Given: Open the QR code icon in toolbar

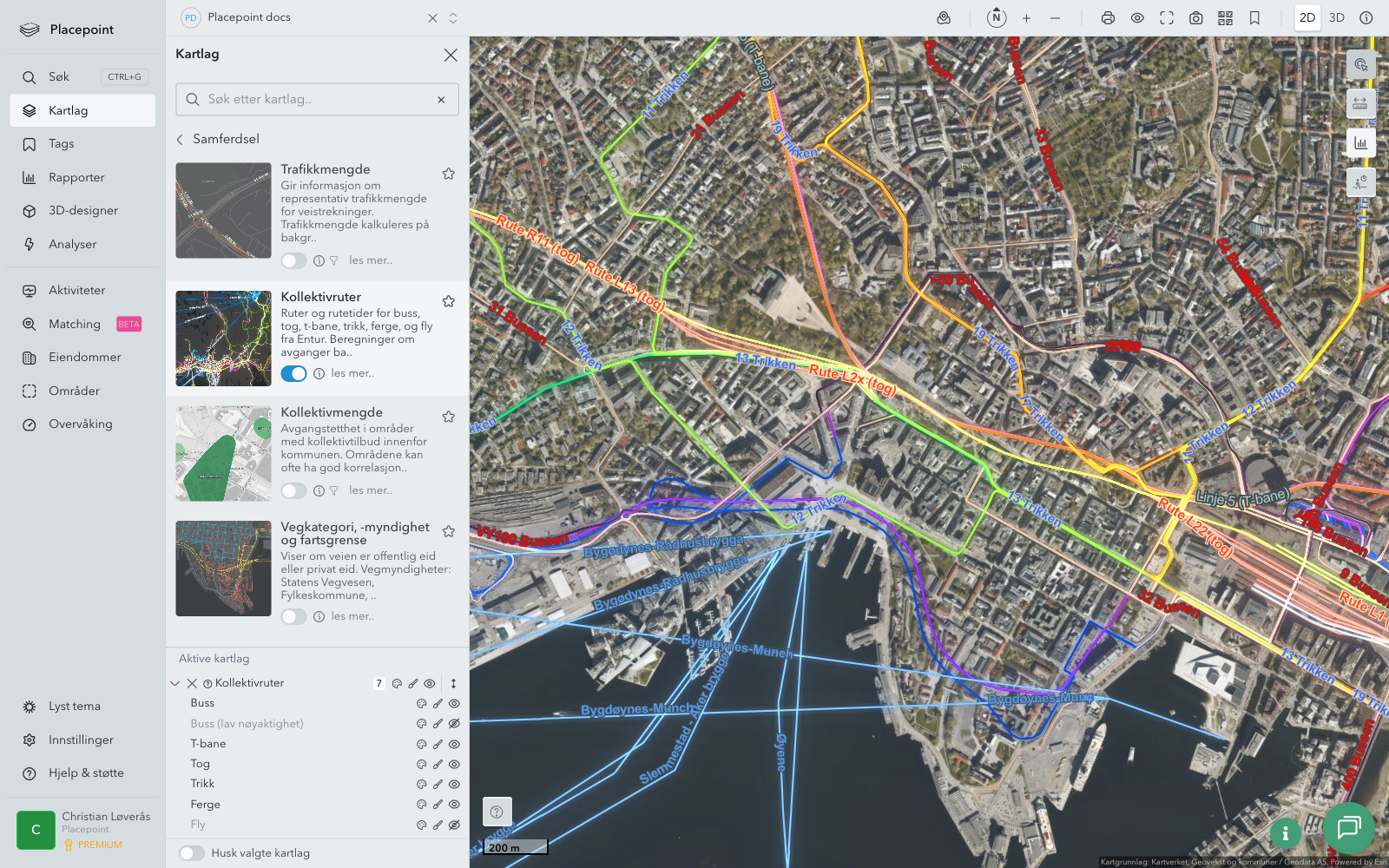Looking at the screenshot, I should pos(1225,18).
